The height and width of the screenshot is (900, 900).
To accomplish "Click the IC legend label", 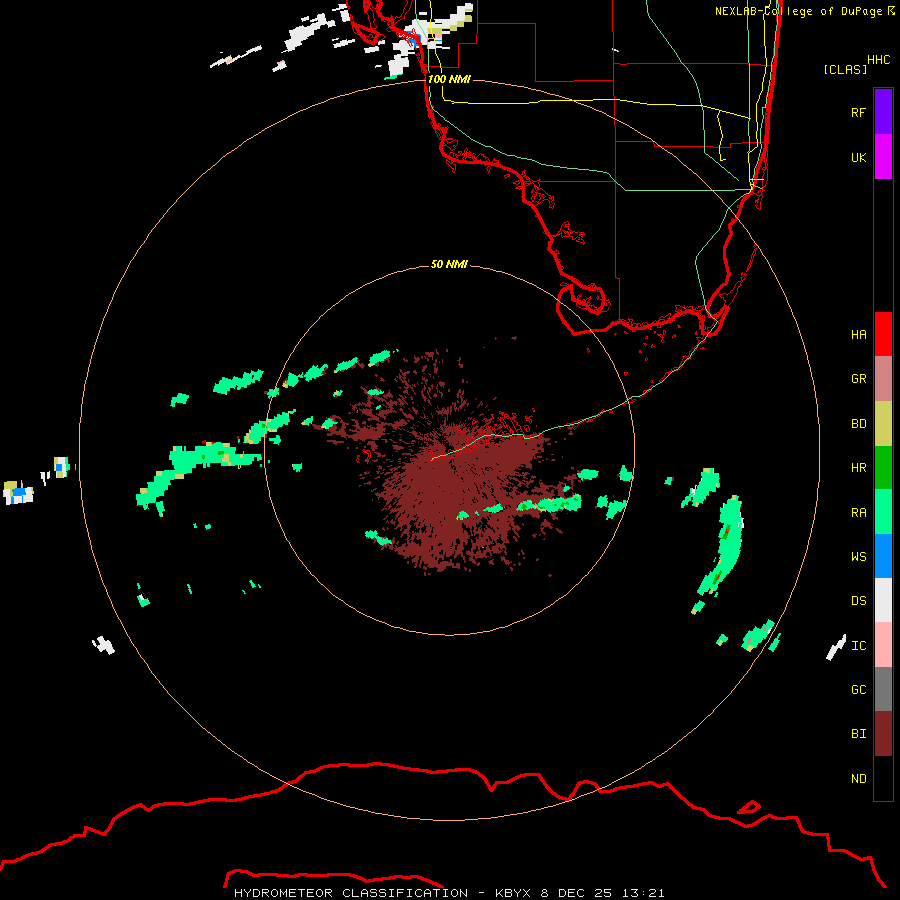I will coord(858,646).
